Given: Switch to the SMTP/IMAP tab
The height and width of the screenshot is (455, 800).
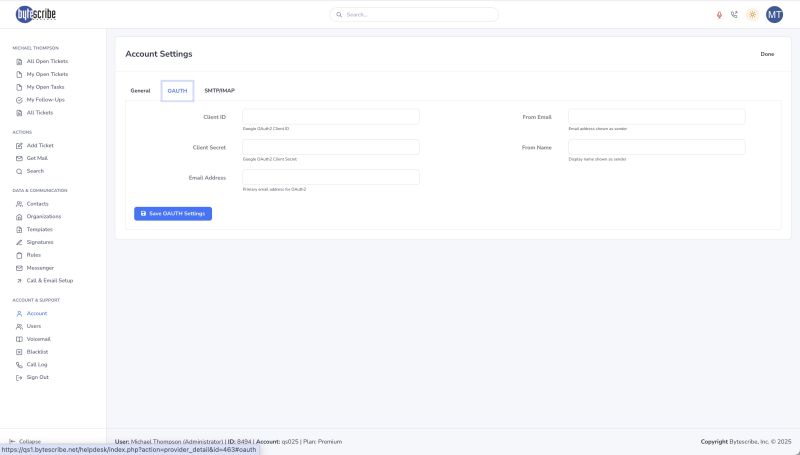Looking at the screenshot, I should (x=219, y=91).
